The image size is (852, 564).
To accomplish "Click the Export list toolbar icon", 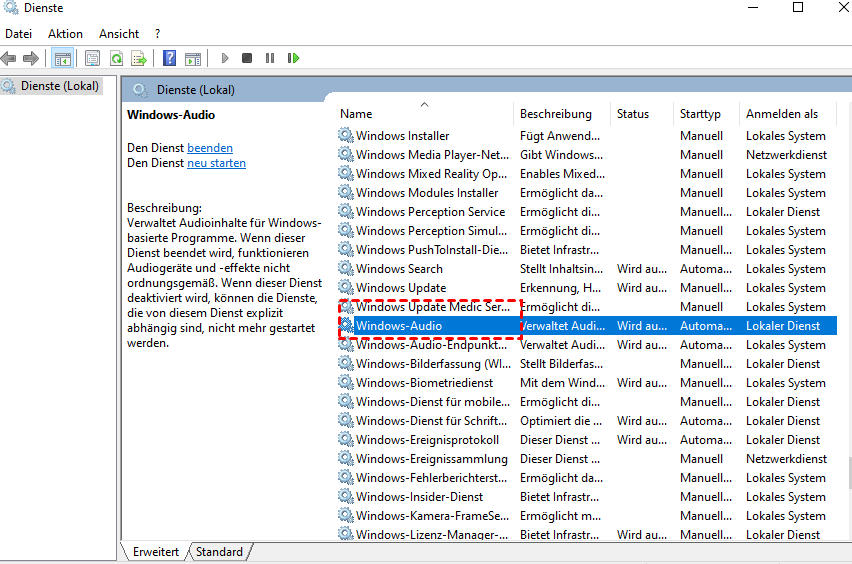I will (x=139, y=59).
